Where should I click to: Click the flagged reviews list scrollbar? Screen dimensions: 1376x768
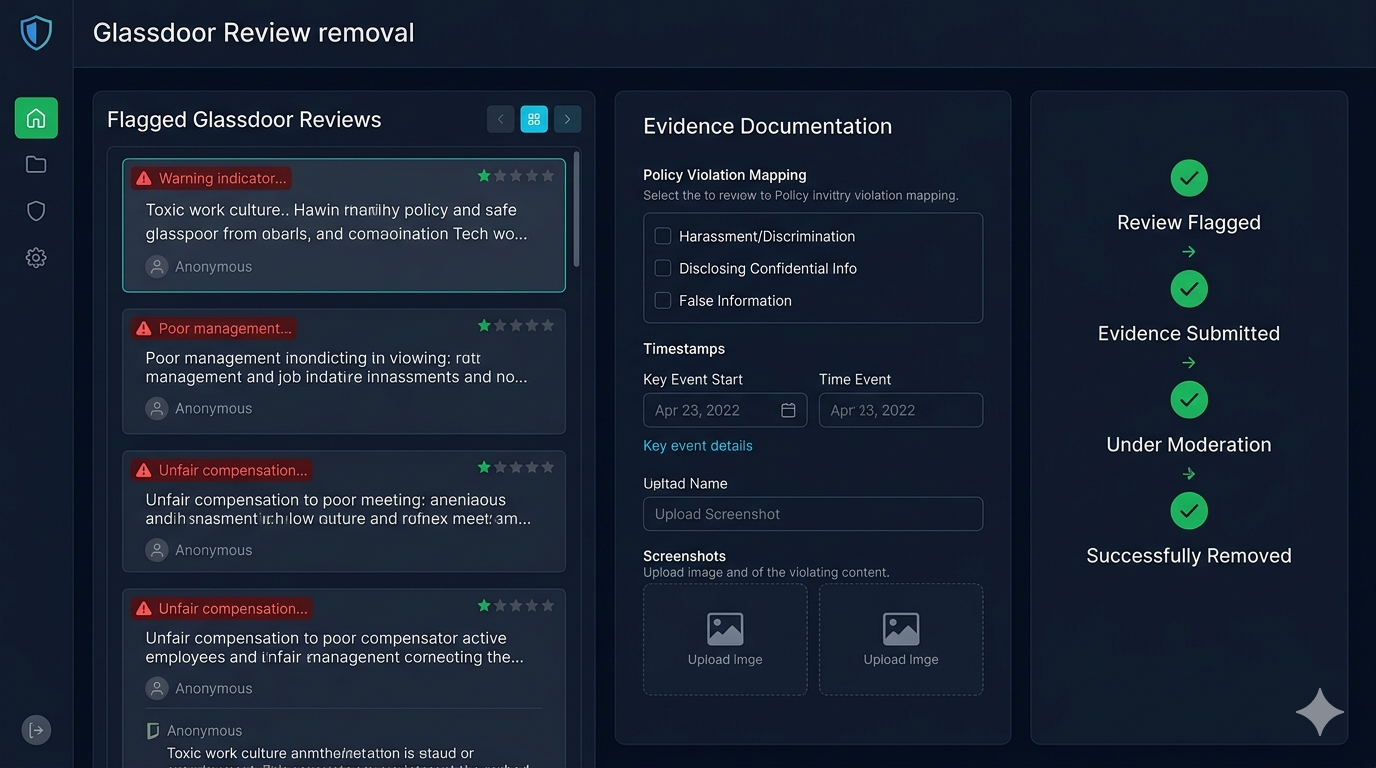(577, 209)
